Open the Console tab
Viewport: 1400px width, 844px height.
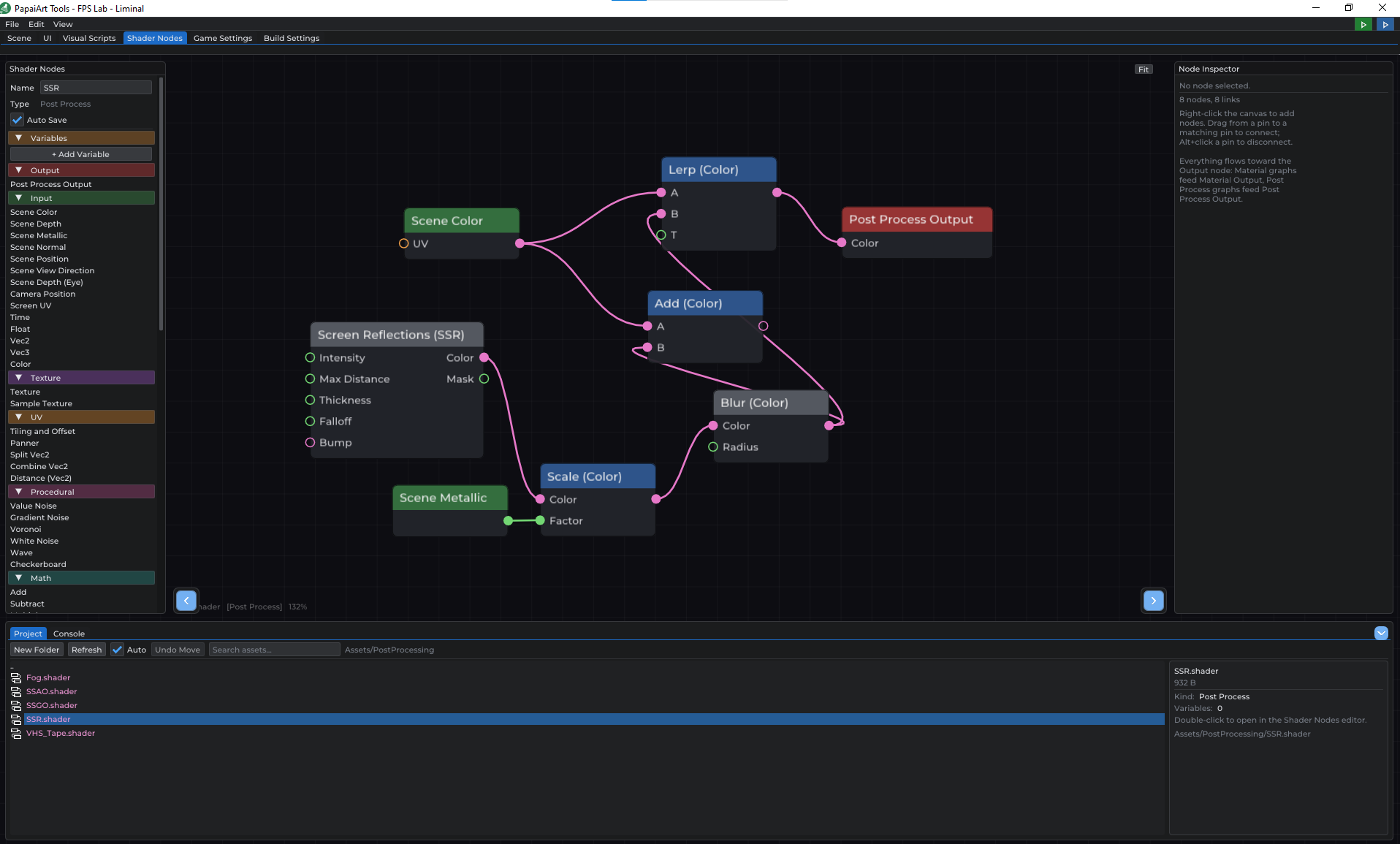pyautogui.click(x=69, y=634)
